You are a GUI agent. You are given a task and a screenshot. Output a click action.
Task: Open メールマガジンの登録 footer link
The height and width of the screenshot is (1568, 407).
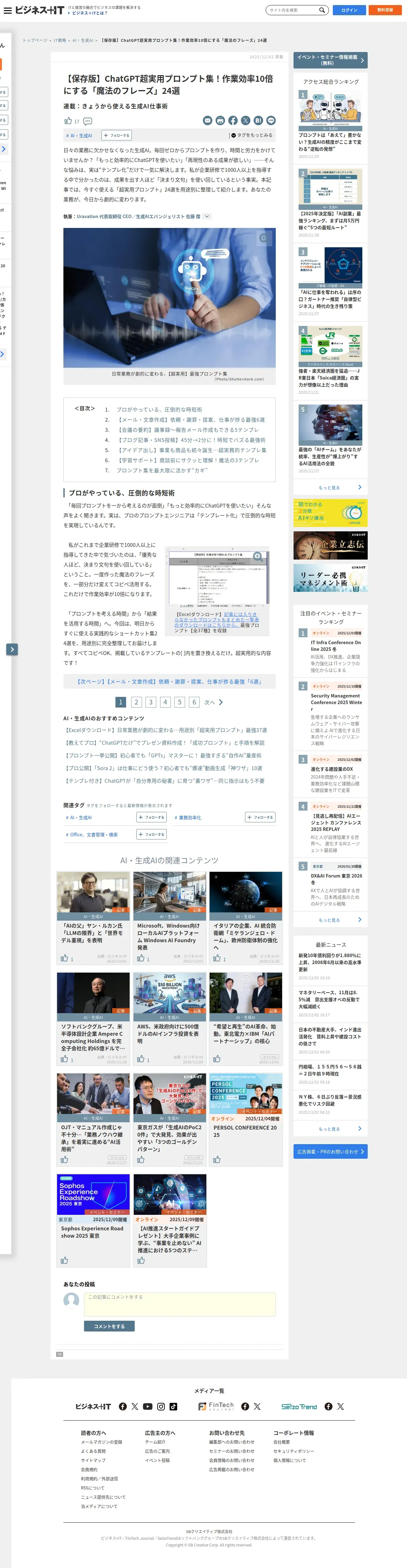pos(102,1442)
